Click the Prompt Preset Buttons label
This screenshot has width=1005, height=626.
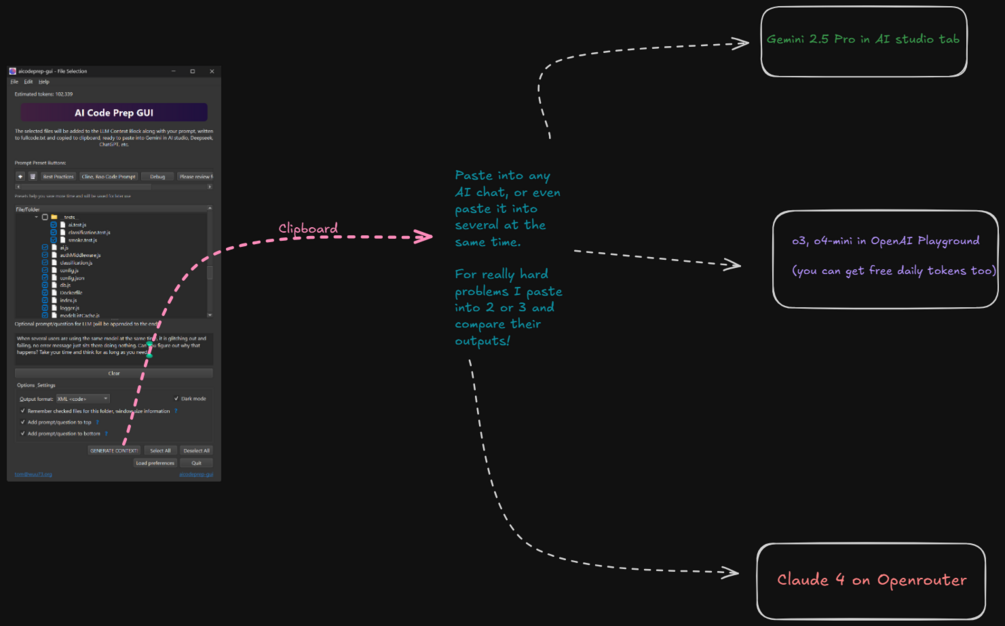click(40, 163)
